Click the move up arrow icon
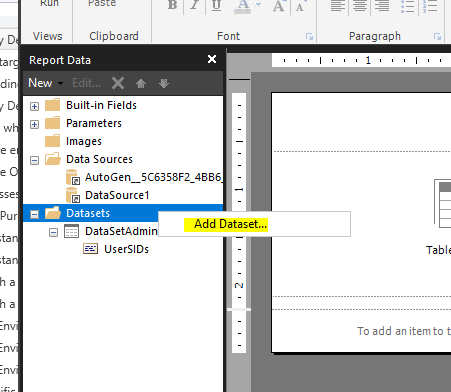The width and height of the screenshot is (451, 392). pyautogui.click(x=141, y=83)
